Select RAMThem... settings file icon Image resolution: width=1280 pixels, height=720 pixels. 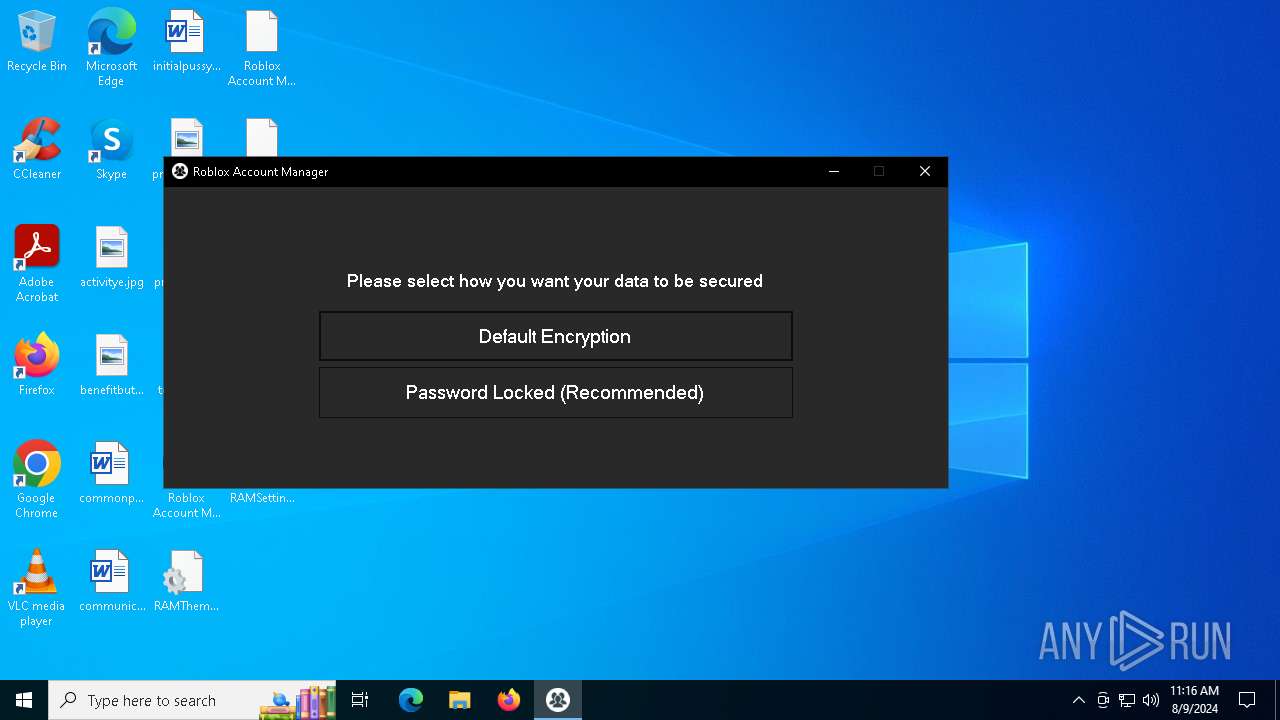[x=186, y=581]
